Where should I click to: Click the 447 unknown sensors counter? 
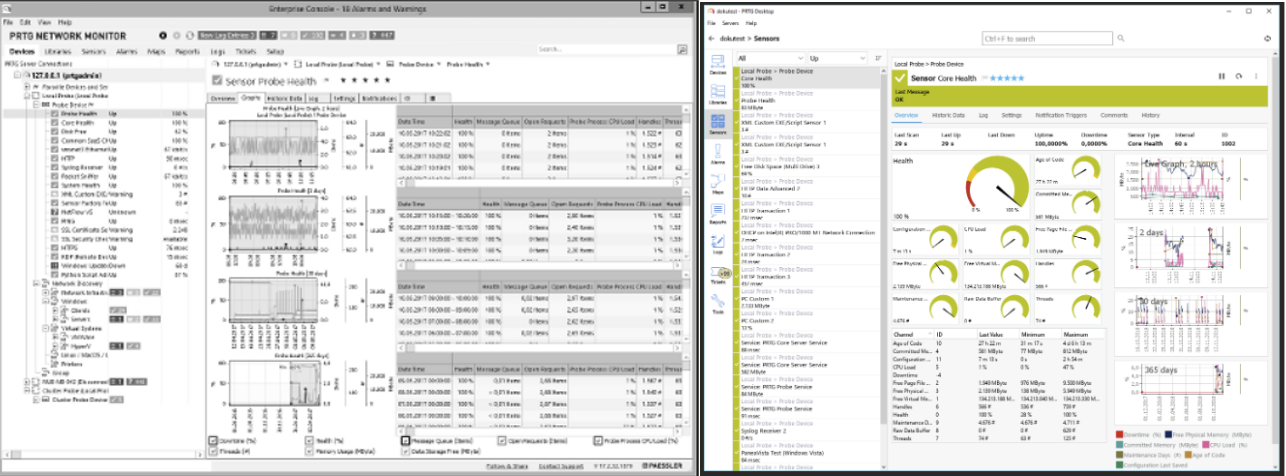point(382,35)
